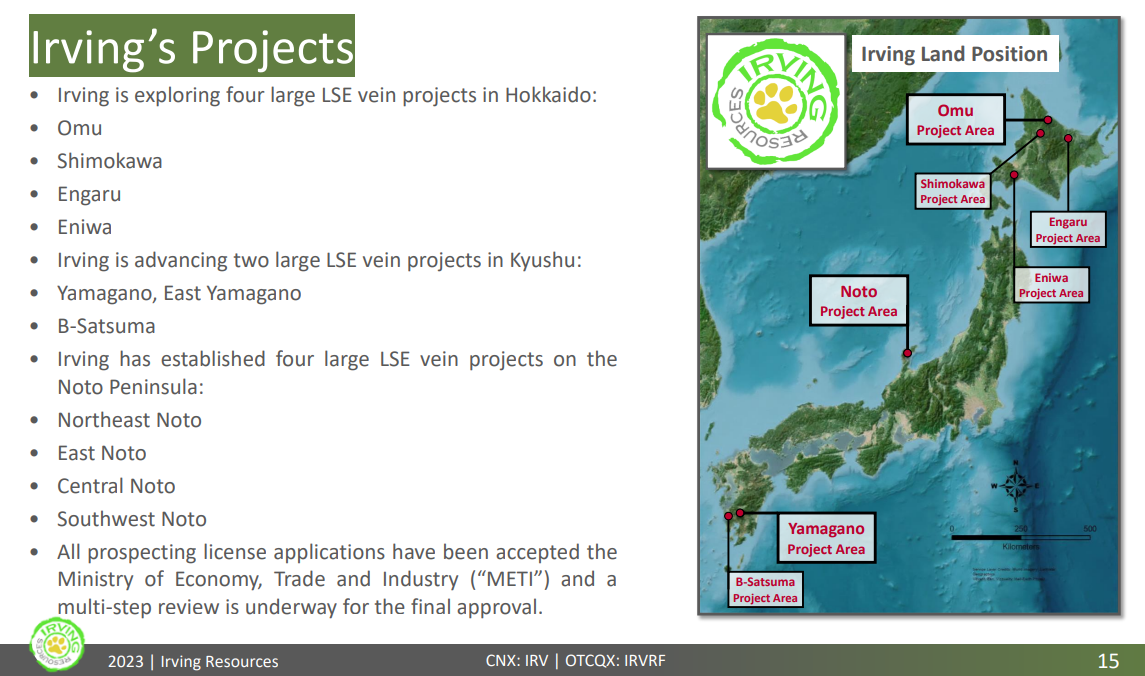Click the red marker dot for Engaru
Image resolution: width=1145 pixels, height=676 pixels.
[x=1068, y=138]
